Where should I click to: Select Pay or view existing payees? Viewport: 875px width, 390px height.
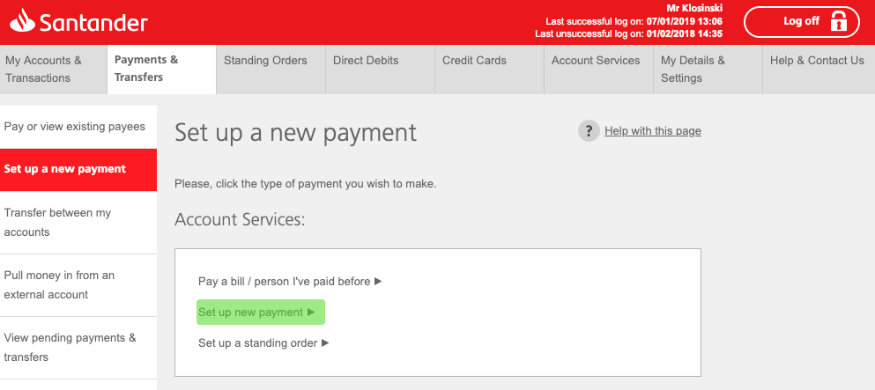(x=78, y=127)
